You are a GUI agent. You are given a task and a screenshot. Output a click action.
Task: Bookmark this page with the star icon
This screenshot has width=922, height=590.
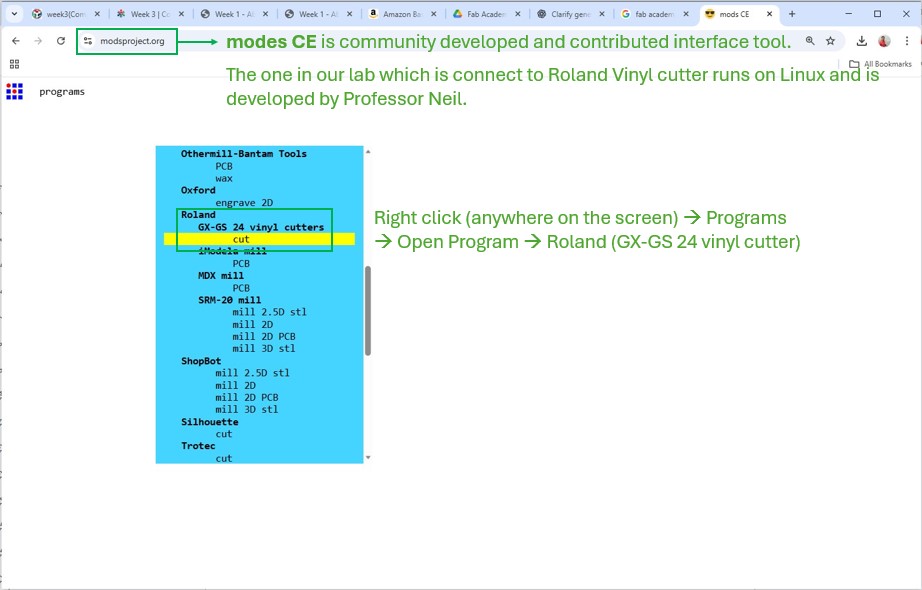tap(830, 41)
